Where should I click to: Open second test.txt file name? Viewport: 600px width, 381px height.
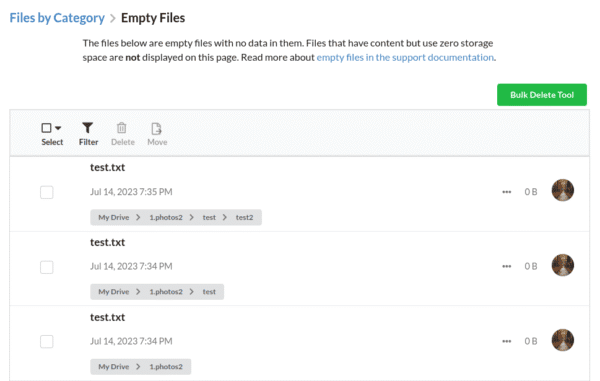108,243
